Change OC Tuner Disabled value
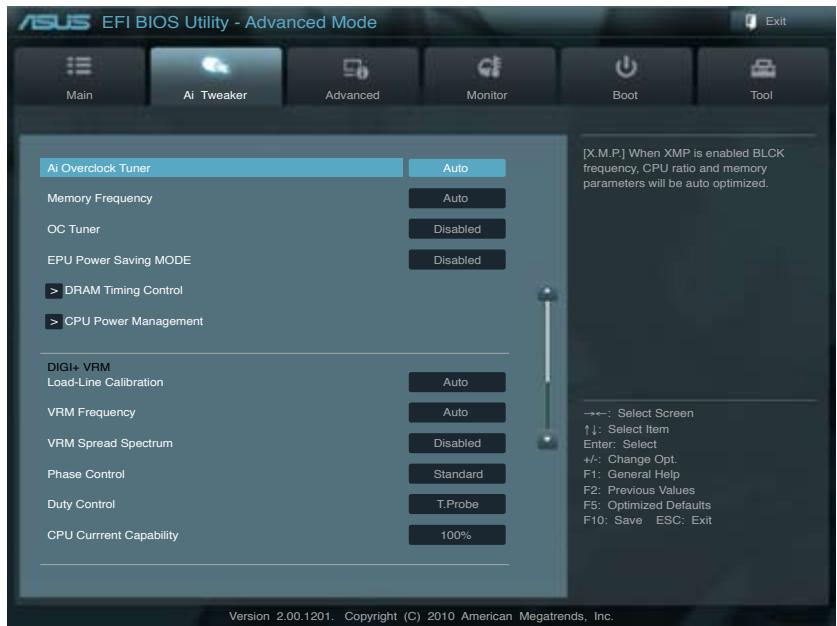 click(x=457, y=229)
